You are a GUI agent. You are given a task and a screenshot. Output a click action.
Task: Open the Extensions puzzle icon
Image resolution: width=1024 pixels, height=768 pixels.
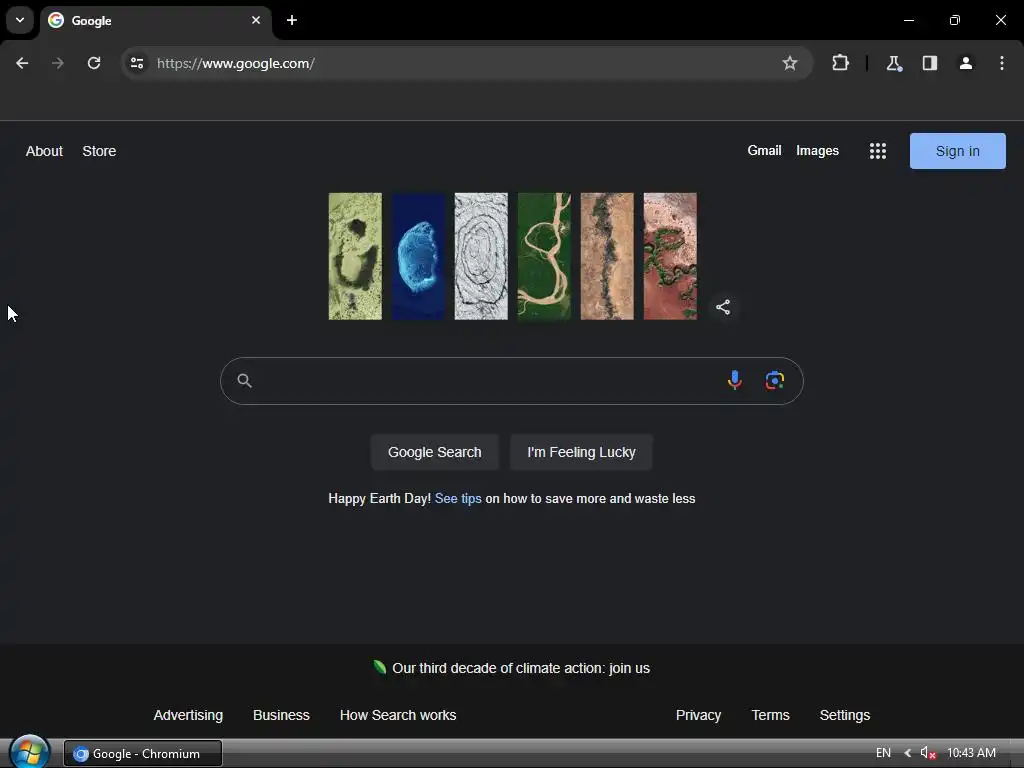click(x=840, y=63)
